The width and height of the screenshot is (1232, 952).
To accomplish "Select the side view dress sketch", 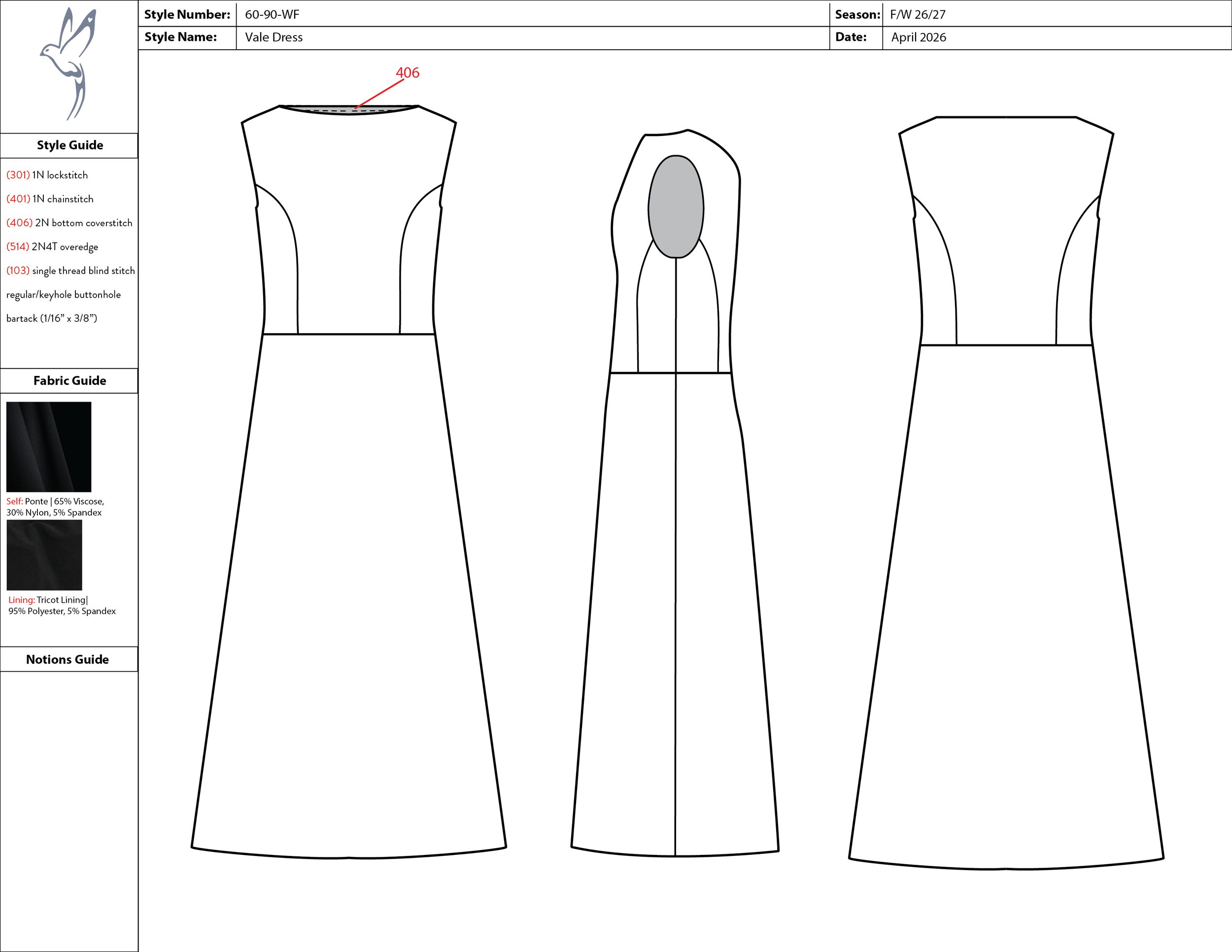I will coord(675,493).
